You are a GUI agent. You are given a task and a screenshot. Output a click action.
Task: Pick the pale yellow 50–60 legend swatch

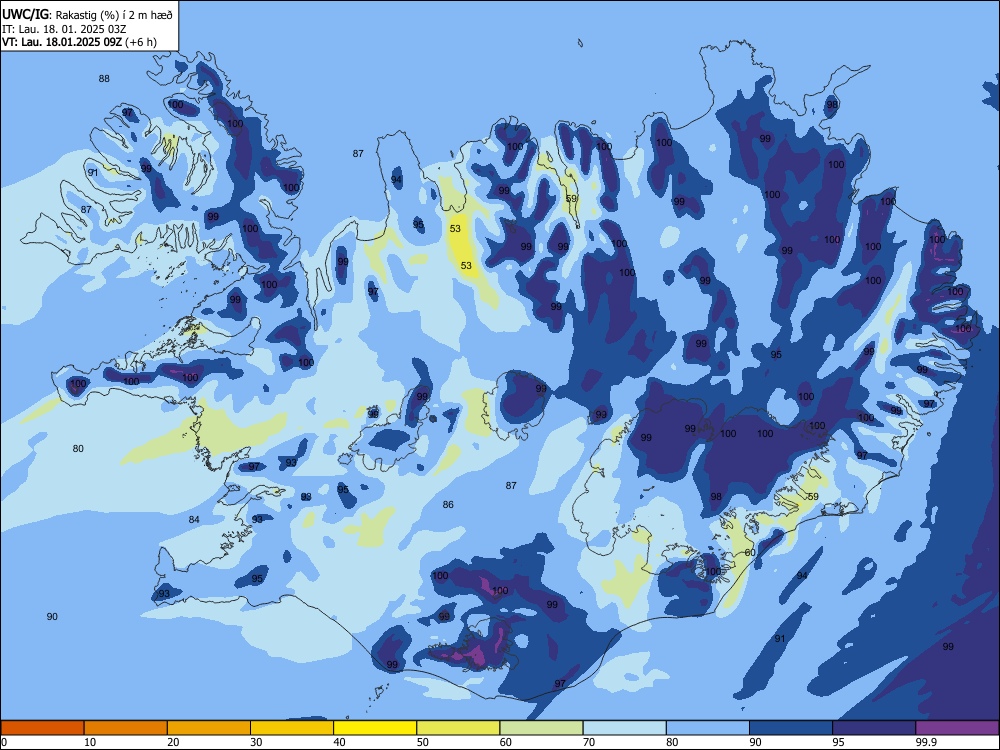459,728
